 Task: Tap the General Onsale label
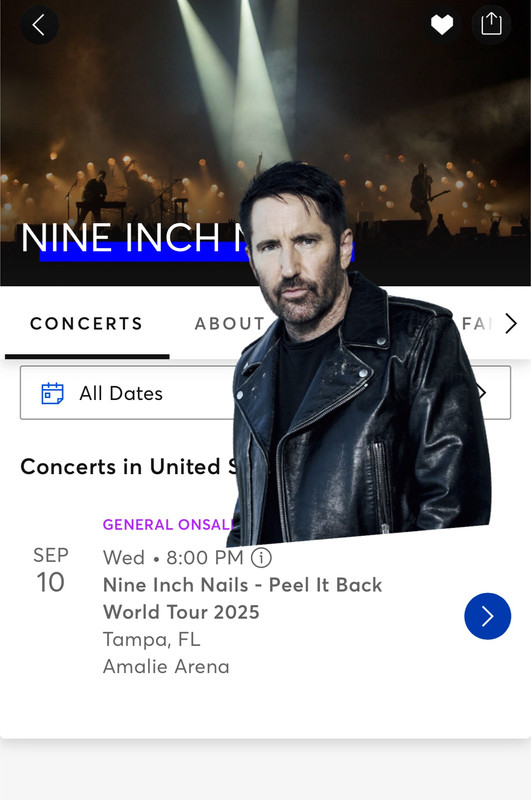(x=168, y=524)
